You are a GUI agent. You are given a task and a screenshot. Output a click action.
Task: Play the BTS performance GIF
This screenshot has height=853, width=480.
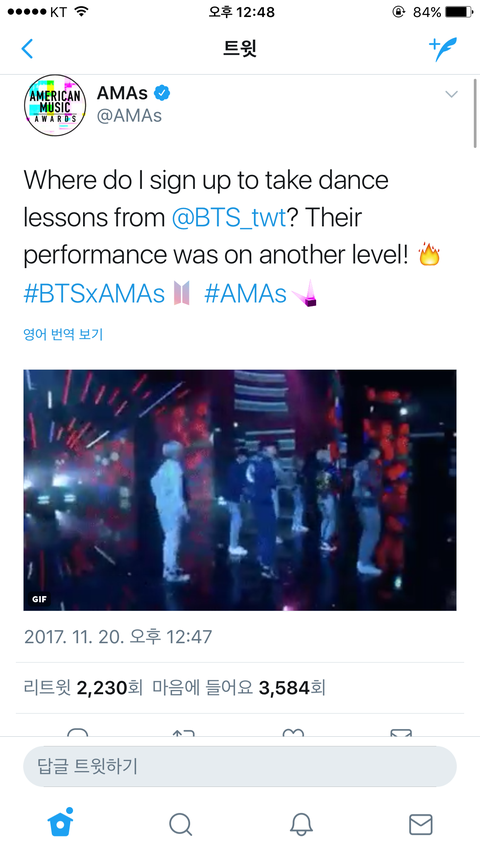tap(239, 490)
